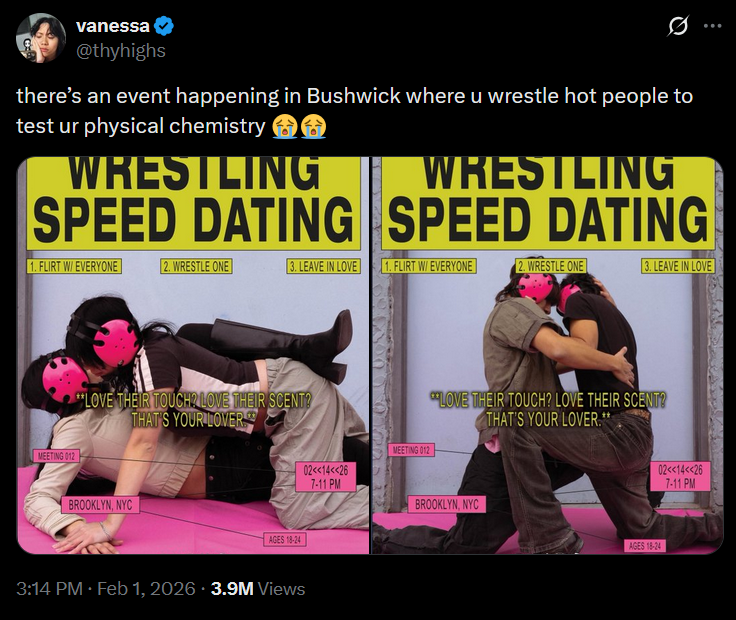The width and height of the screenshot is (736, 620).
Task: Click right poster's MEETING 012 tag
Action: coord(411,450)
